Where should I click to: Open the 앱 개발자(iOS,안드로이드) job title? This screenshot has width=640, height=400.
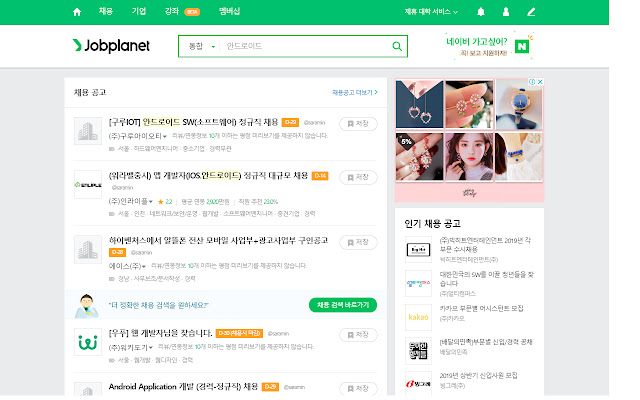click(x=208, y=176)
